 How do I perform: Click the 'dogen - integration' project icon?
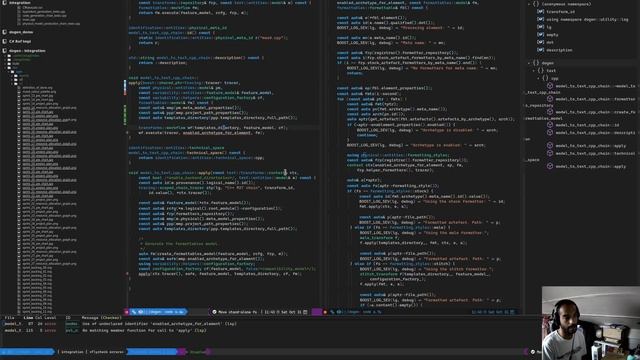pos(4,51)
